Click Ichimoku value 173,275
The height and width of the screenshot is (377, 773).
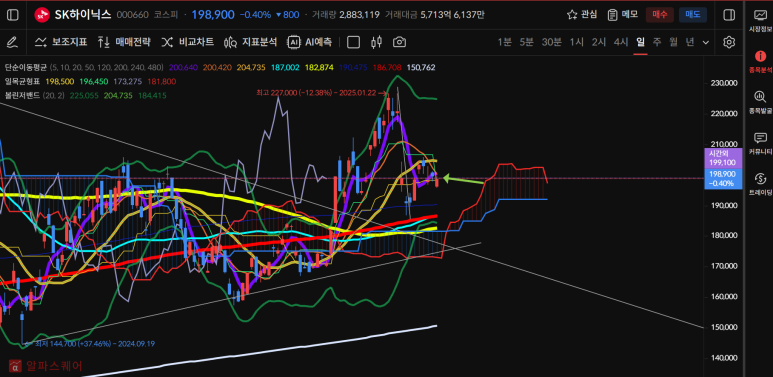(x=128, y=81)
